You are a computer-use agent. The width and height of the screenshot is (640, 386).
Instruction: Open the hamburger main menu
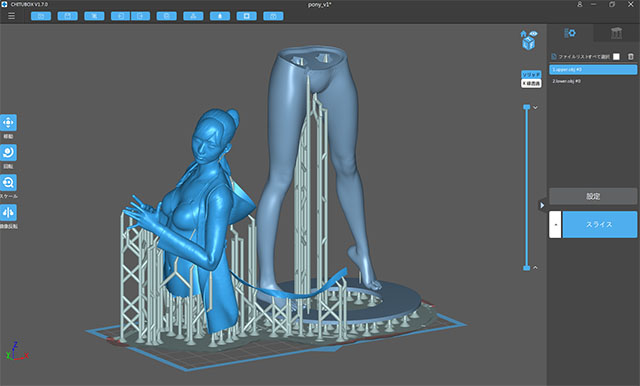coord(11,16)
